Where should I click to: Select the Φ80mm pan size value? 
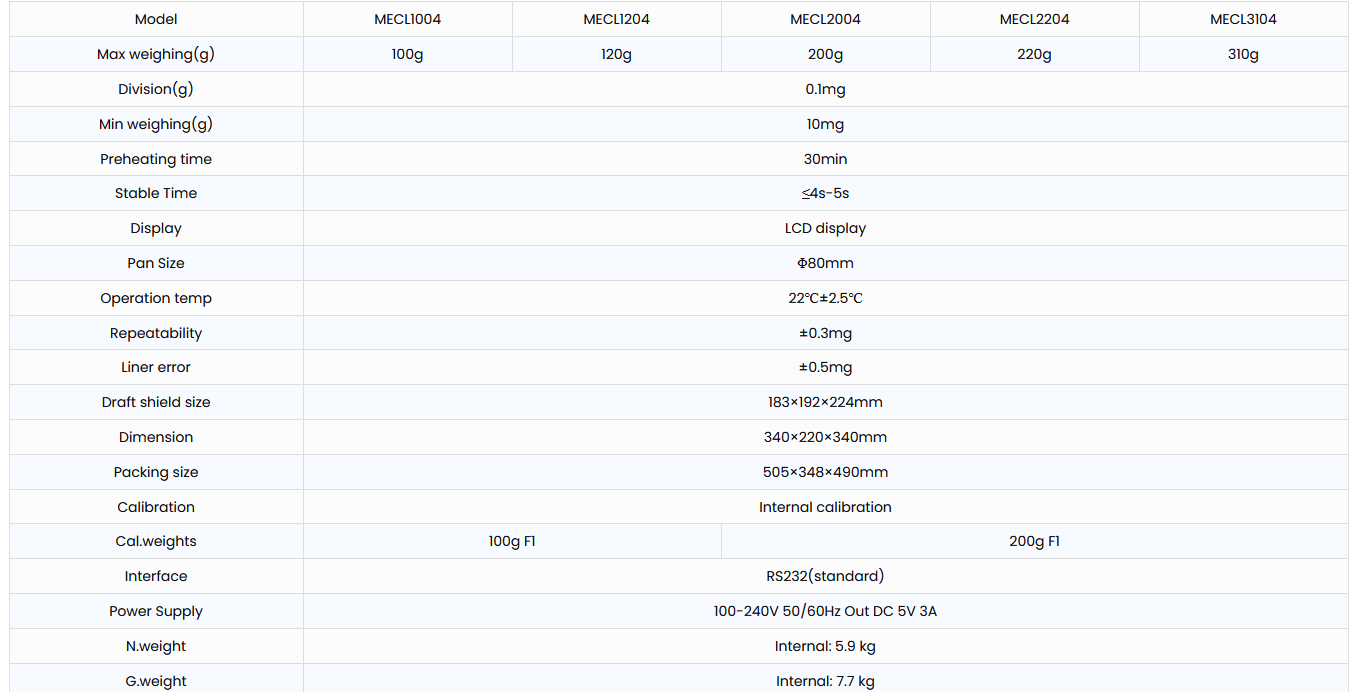coord(825,263)
